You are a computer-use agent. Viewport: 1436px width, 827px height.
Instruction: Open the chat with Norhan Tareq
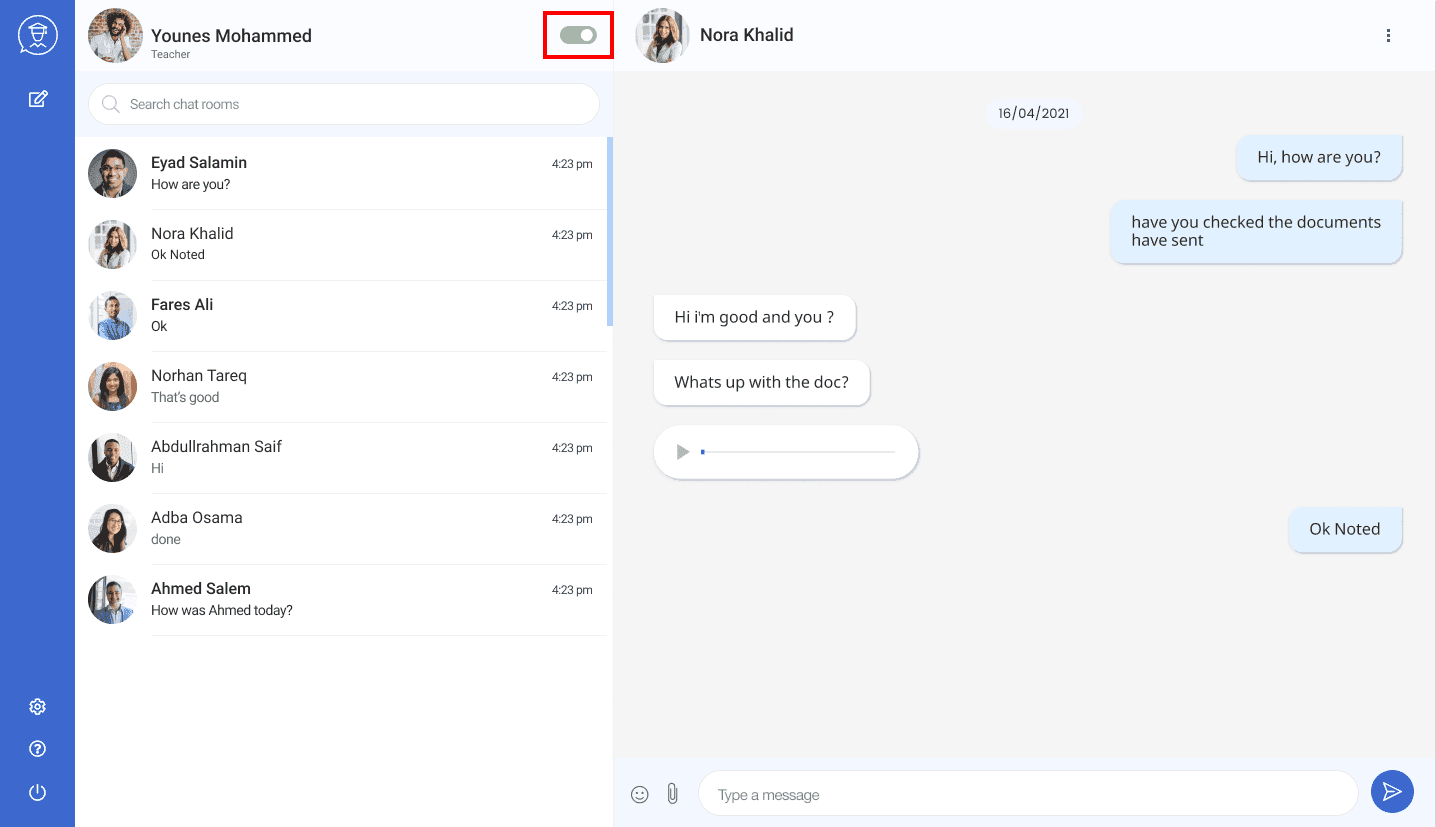click(x=343, y=386)
